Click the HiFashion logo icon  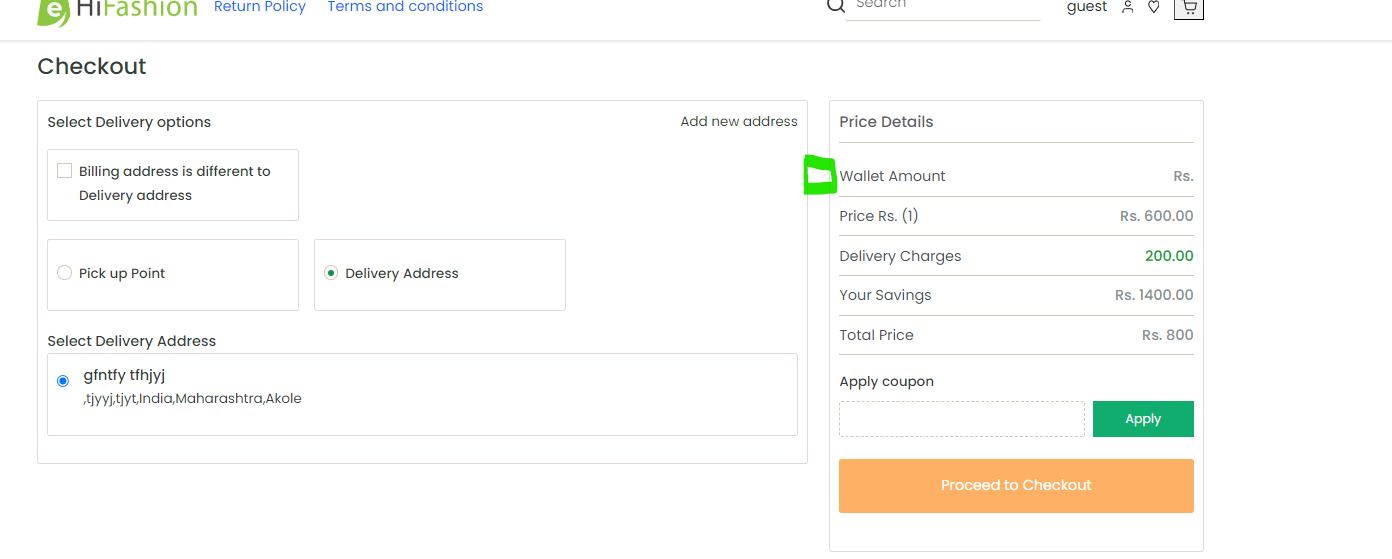53,11
